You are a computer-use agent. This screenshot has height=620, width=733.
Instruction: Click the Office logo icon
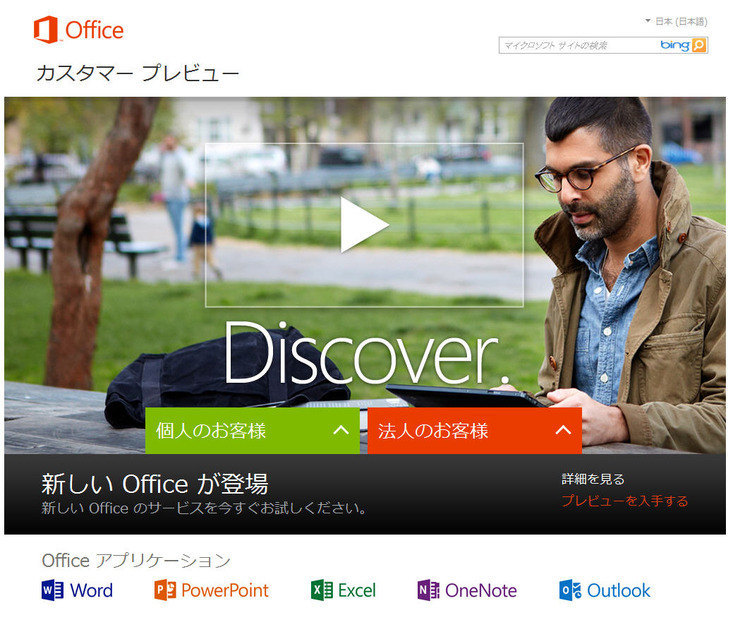point(46,29)
